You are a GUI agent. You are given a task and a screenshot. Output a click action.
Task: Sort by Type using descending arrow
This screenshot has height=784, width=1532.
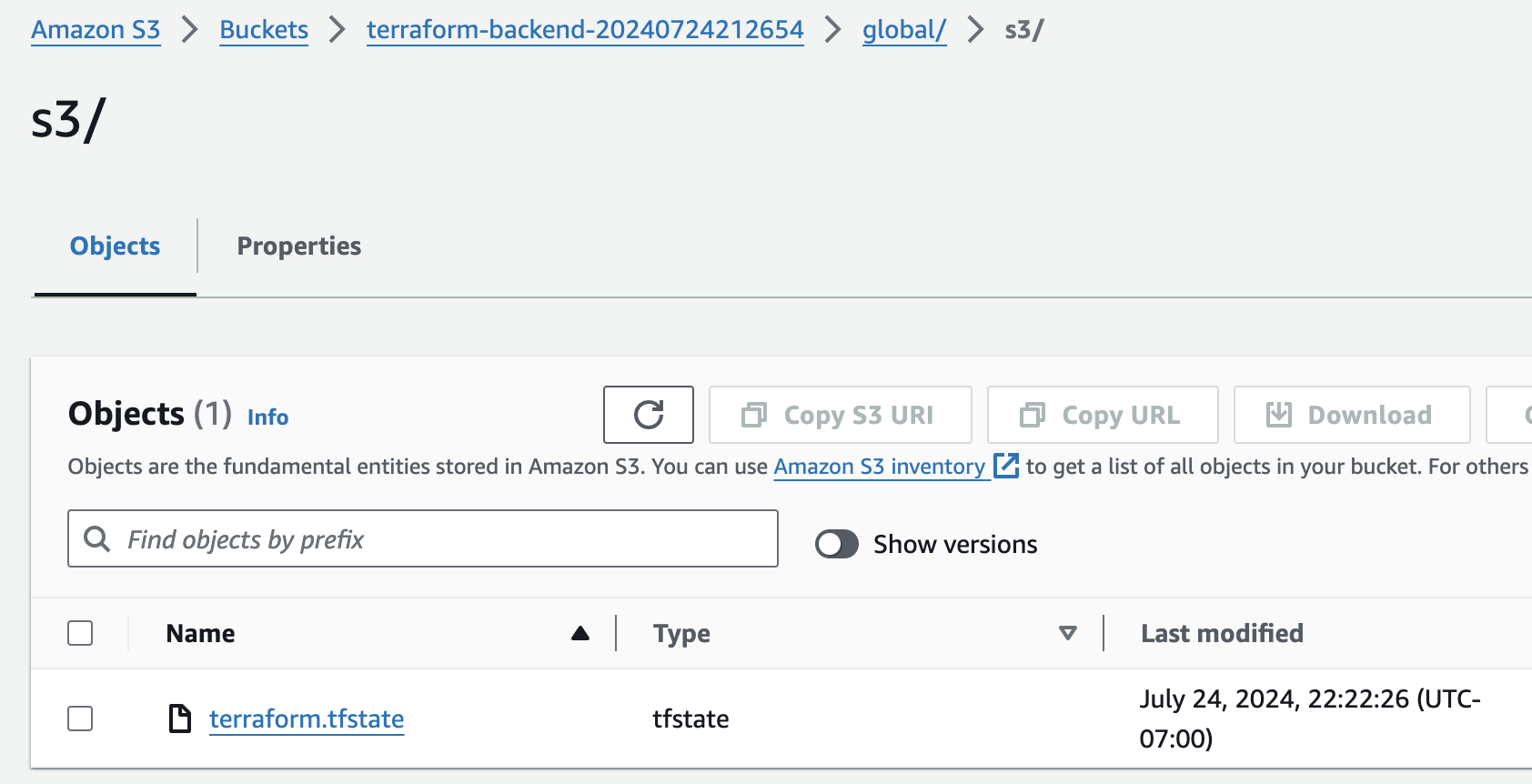point(1068,633)
